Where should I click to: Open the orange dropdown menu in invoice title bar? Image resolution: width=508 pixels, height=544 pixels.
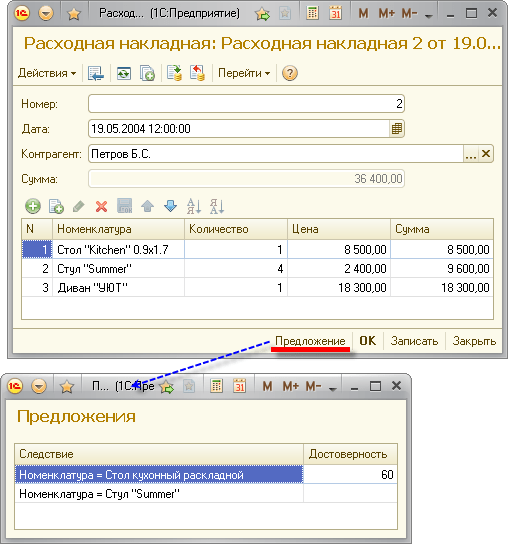[x=46, y=14]
